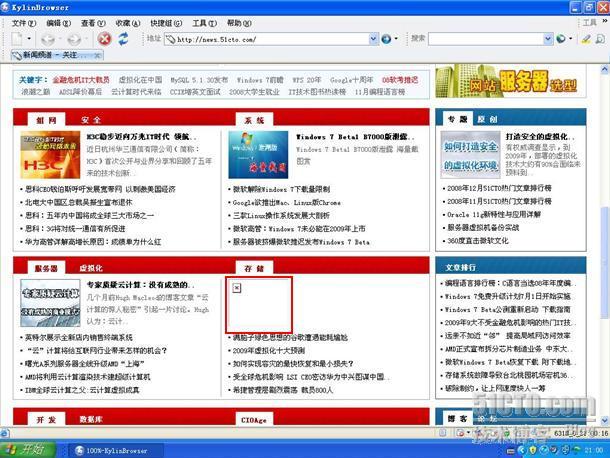Click the green network tray icon

577,451
